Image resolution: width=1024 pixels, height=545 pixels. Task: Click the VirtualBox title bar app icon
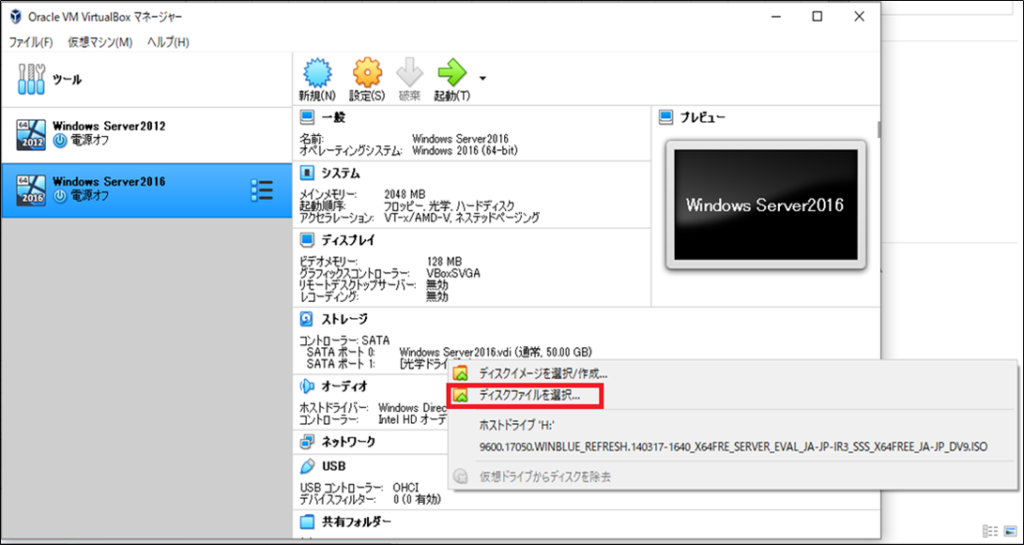(16, 16)
